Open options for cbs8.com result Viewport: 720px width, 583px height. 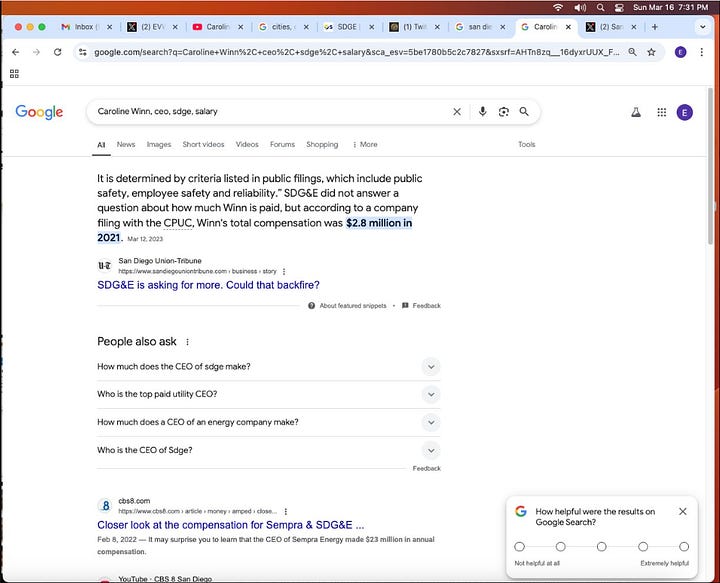(286, 511)
